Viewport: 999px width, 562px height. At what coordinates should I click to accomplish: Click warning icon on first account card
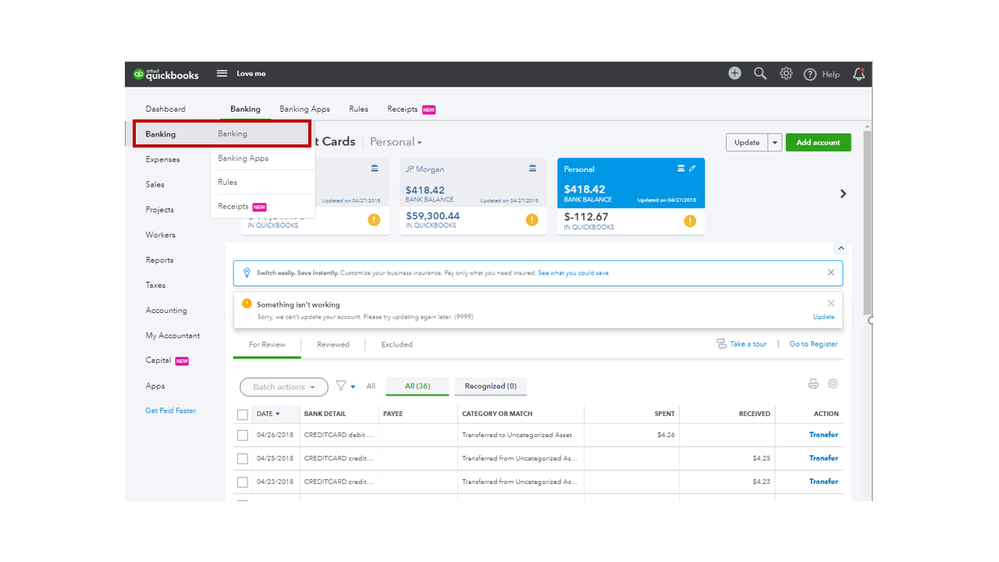click(374, 220)
